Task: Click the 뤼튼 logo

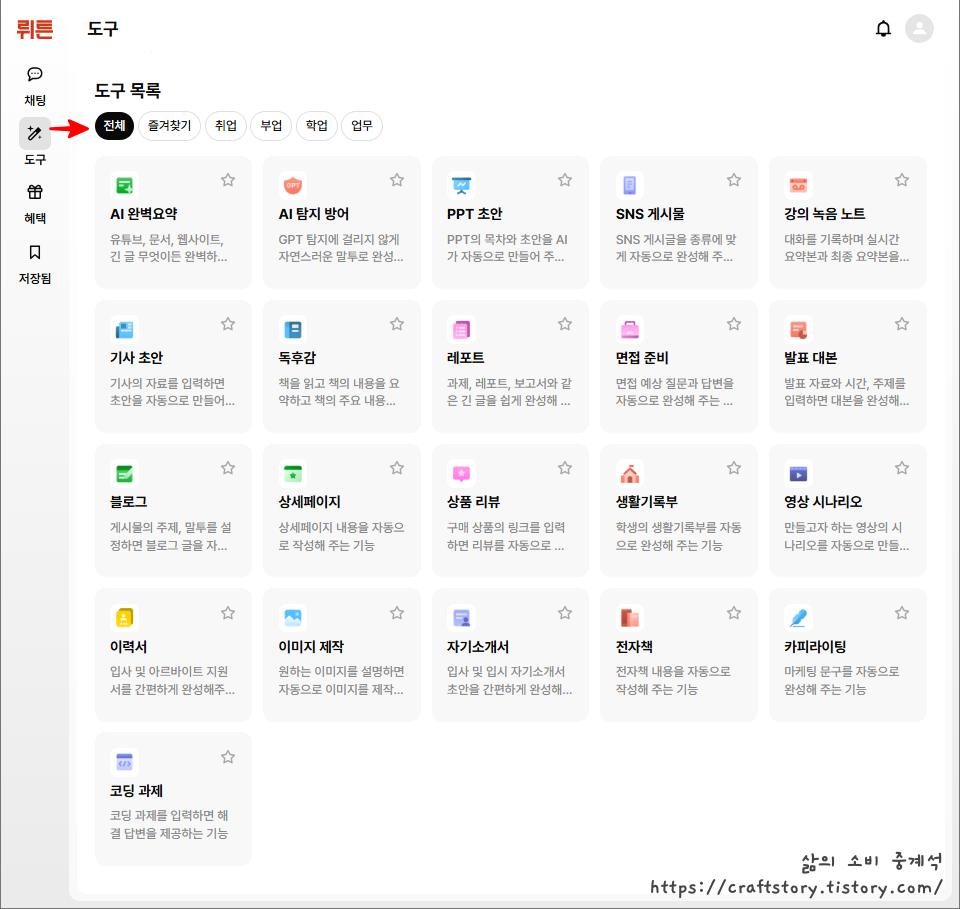Action: pyautogui.click(x=35, y=29)
